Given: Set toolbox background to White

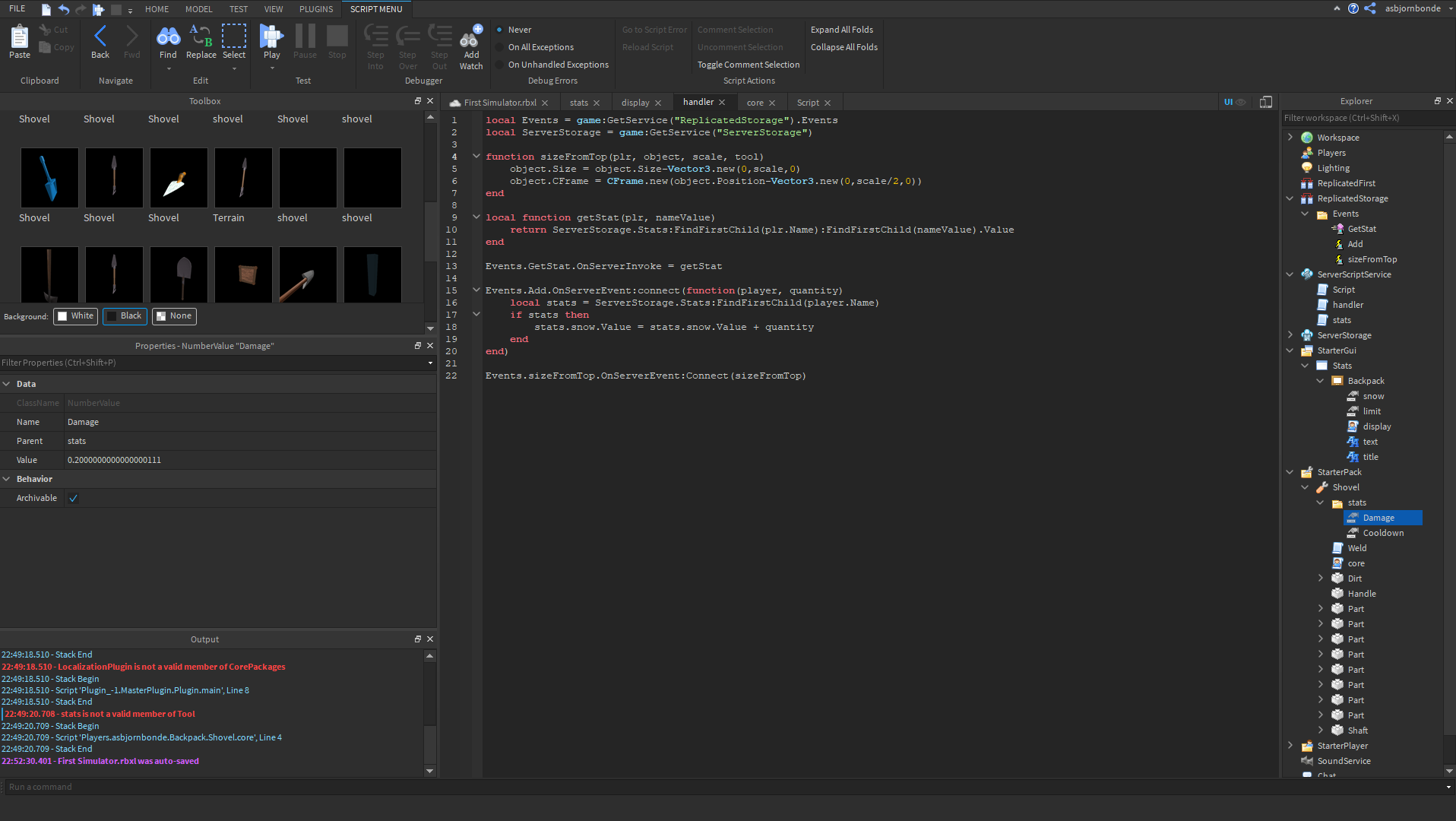Looking at the screenshot, I should [x=75, y=316].
